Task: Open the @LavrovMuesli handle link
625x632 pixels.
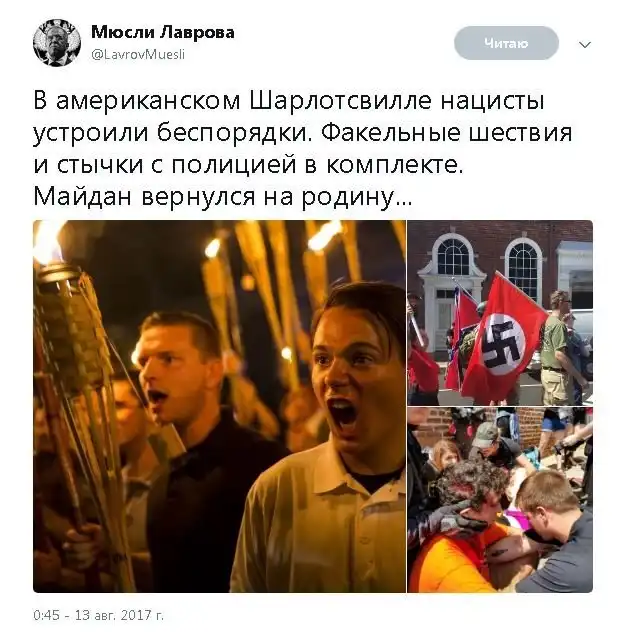Action: coord(138,54)
